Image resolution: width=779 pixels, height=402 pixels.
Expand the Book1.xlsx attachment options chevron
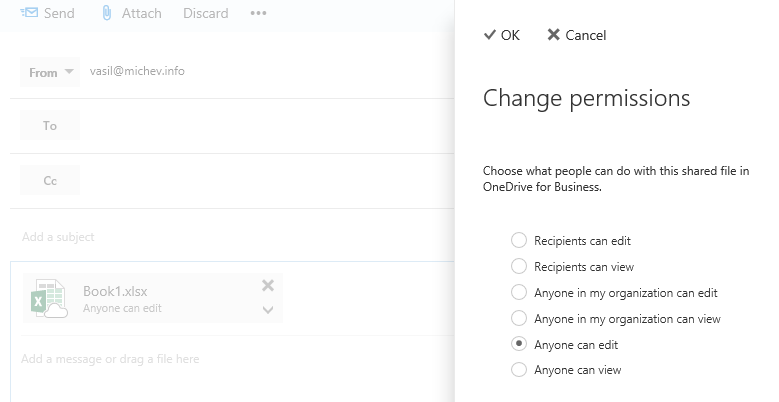coord(268,310)
